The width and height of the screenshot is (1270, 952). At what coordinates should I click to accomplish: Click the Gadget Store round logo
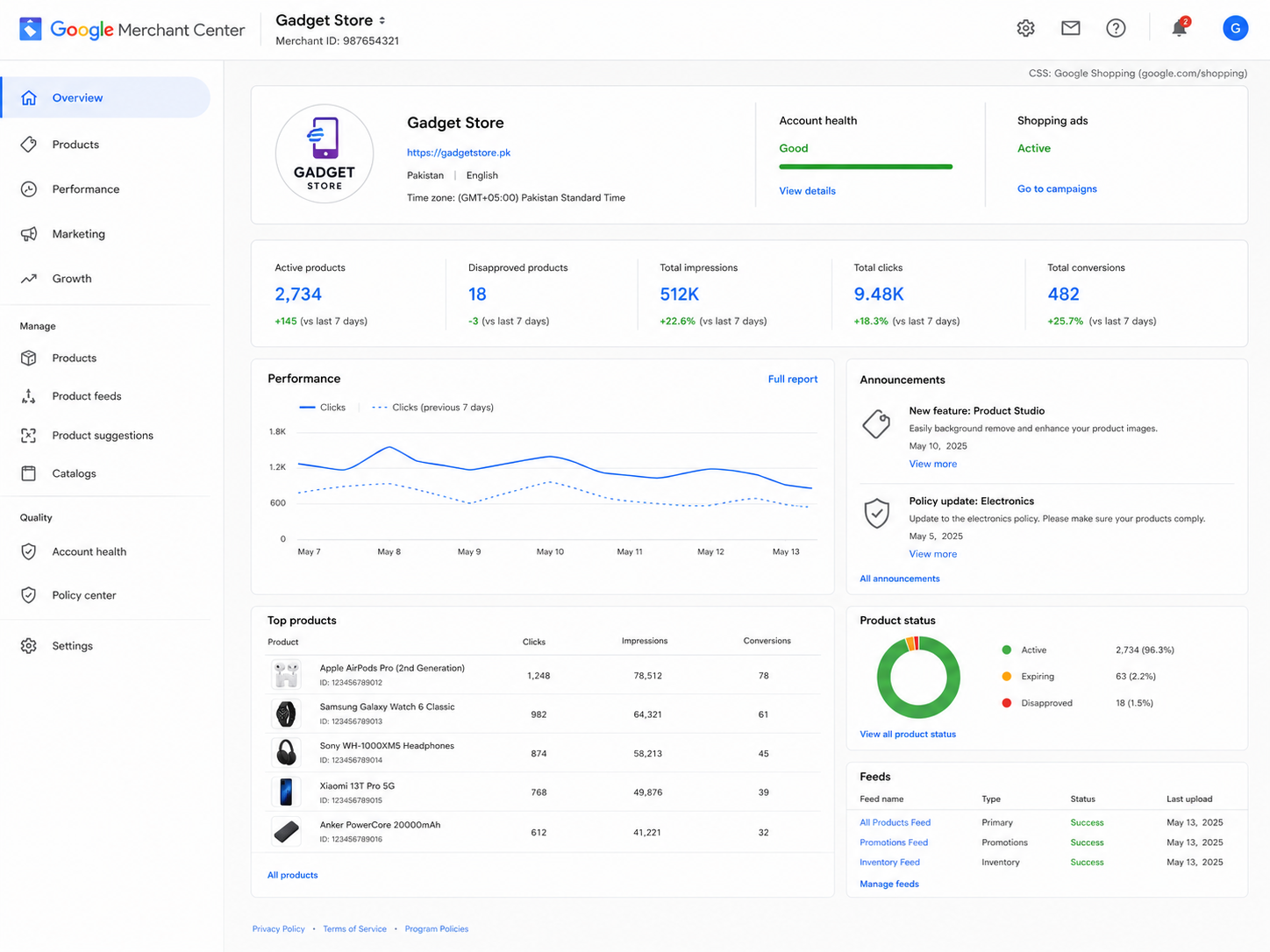click(325, 154)
